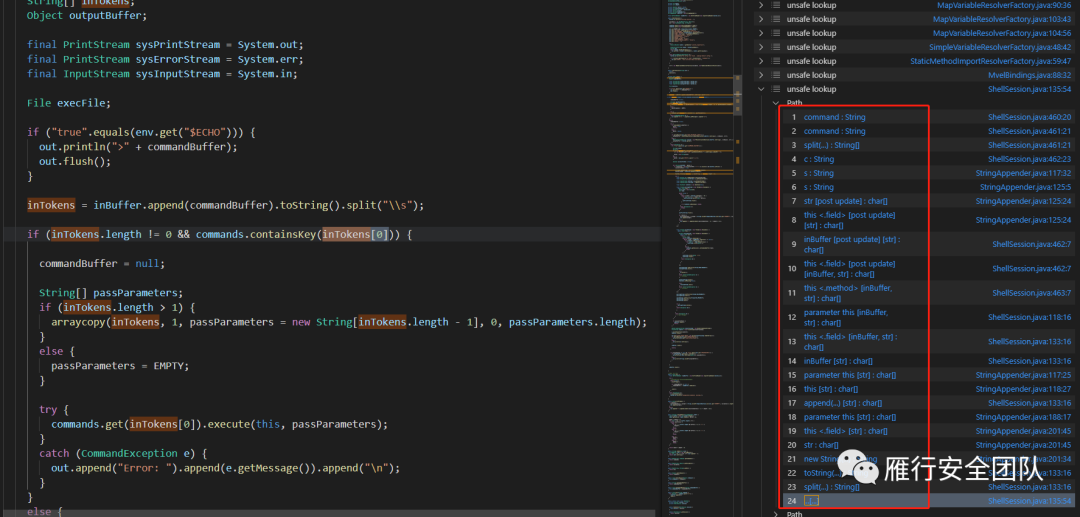Click 'Object outputBuffer;' line in editor
Image resolution: width=1080 pixels, height=517 pixels.
(87, 15)
